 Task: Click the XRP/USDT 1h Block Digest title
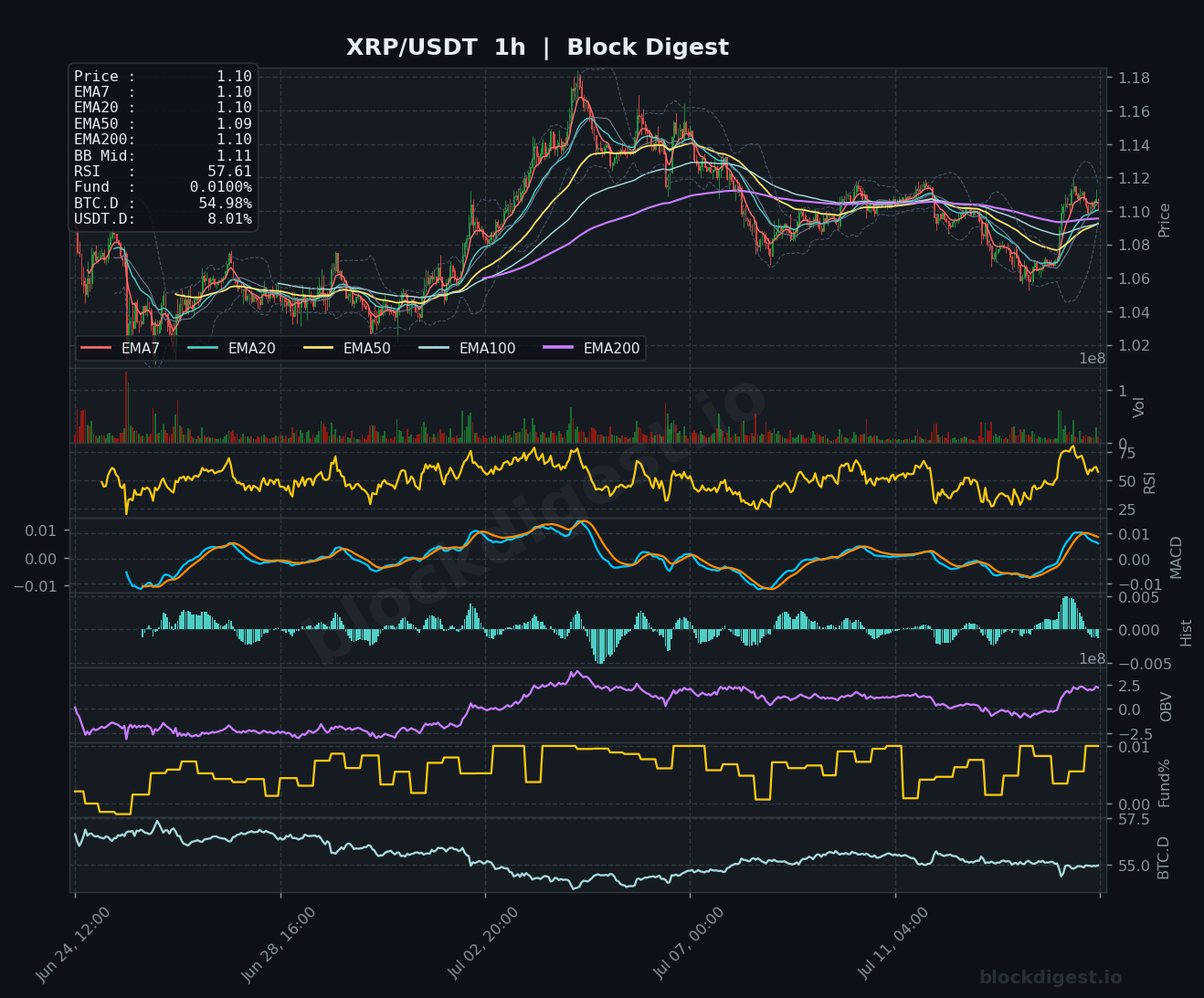click(x=537, y=47)
